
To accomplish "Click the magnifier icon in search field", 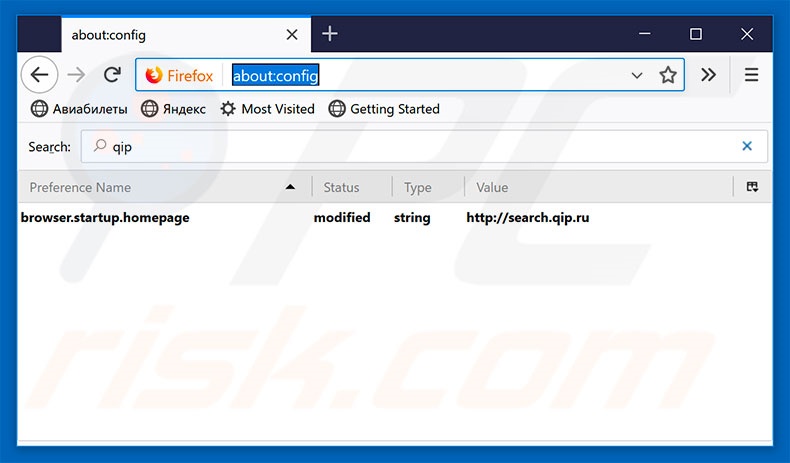I will 100,146.
